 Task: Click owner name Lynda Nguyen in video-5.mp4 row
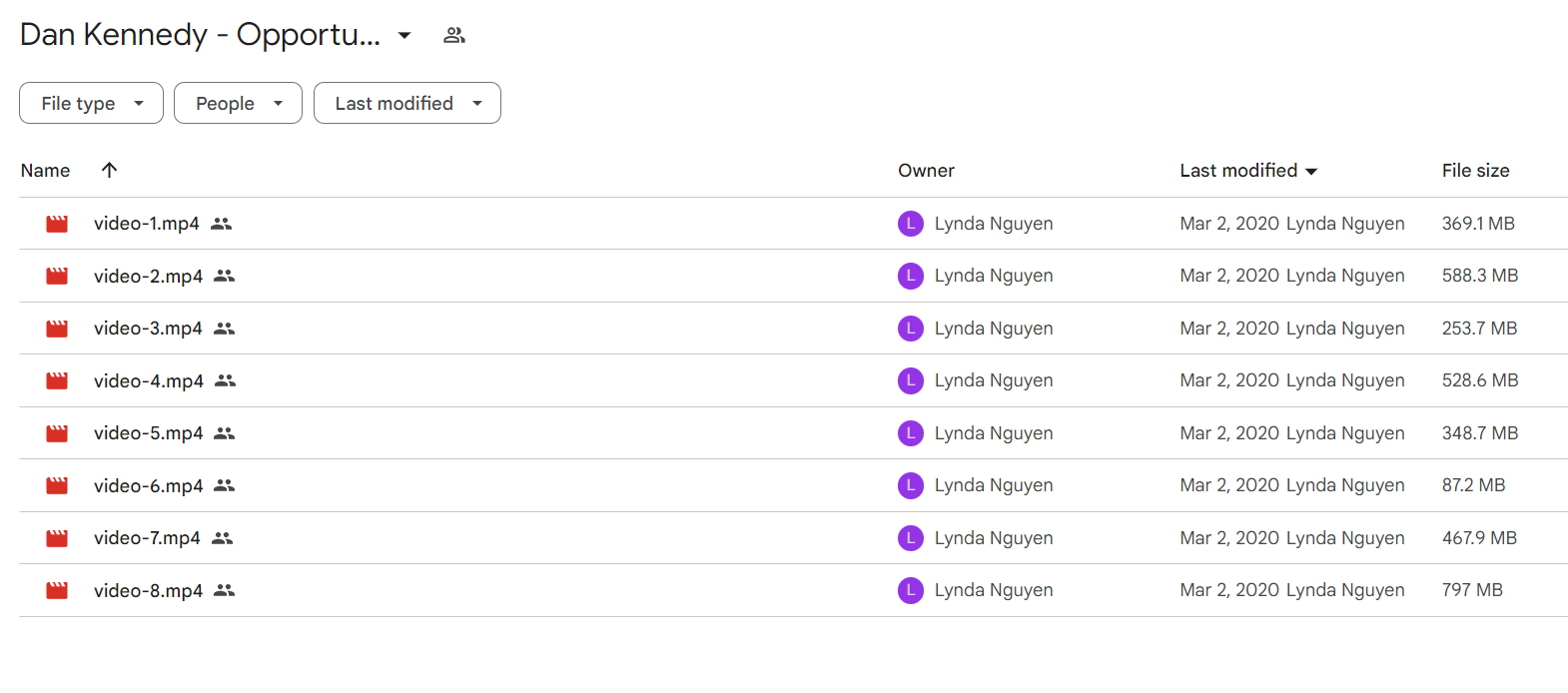994,433
